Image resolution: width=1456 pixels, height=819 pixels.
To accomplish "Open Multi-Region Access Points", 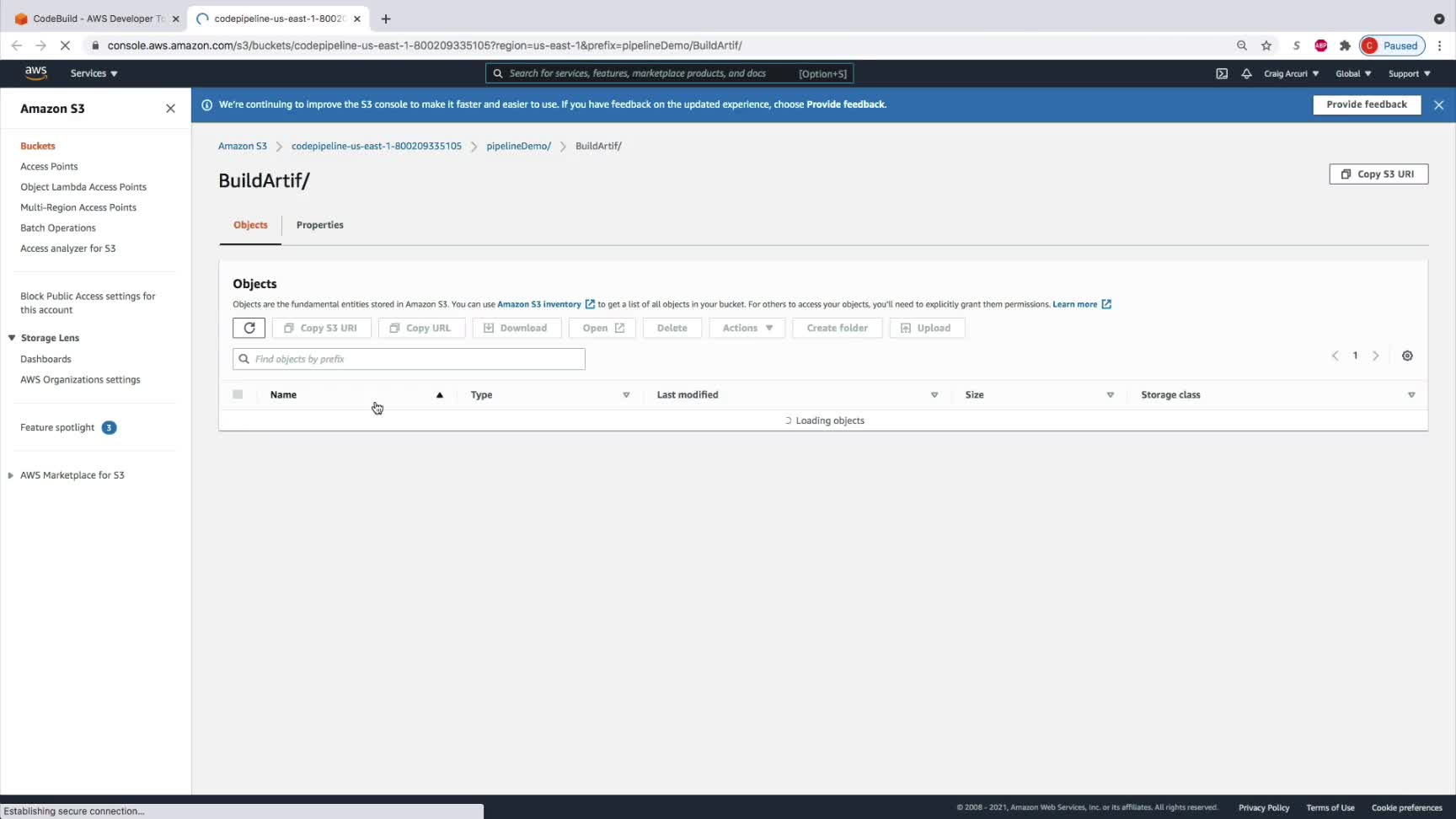I will click(x=78, y=207).
